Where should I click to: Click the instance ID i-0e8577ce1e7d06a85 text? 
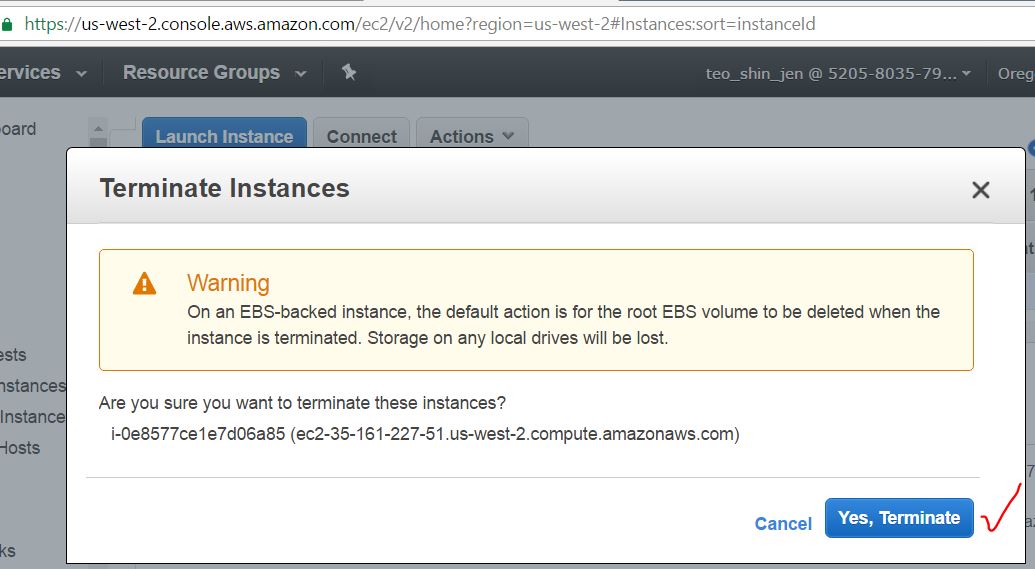point(198,435)
